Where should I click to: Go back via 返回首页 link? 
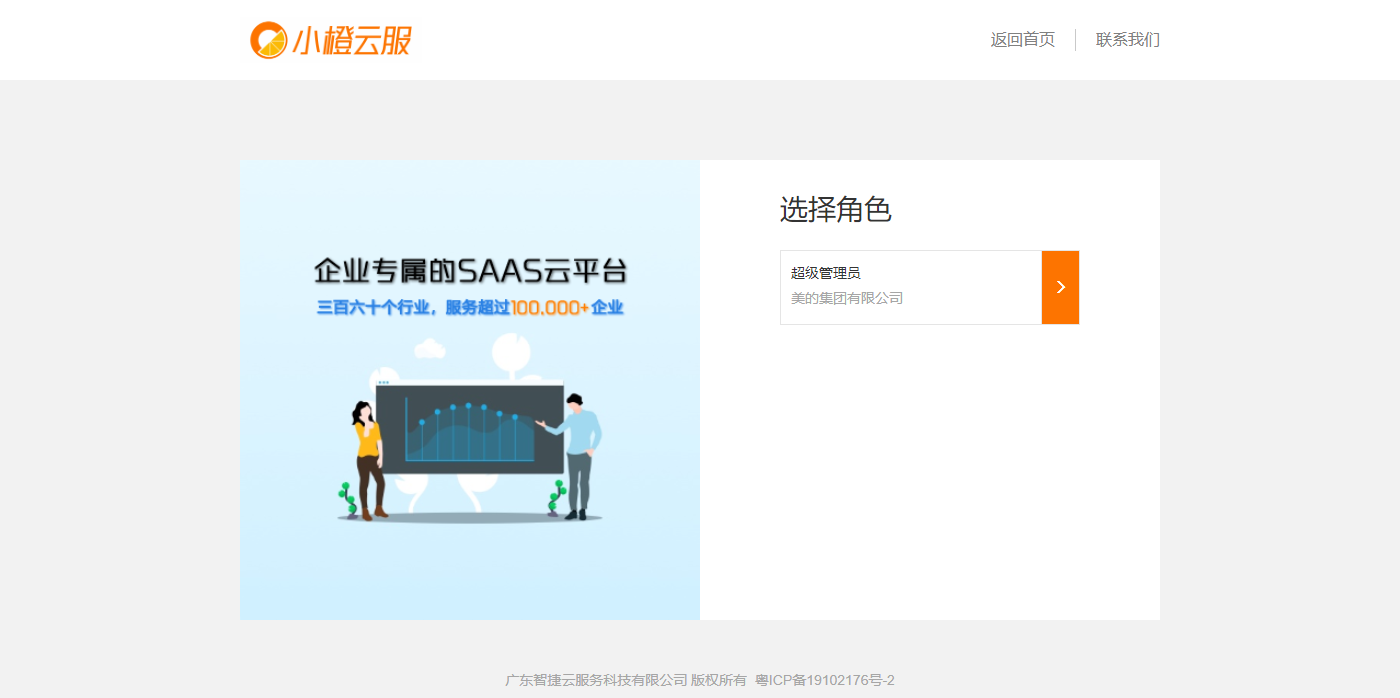tap(1022, 40)
